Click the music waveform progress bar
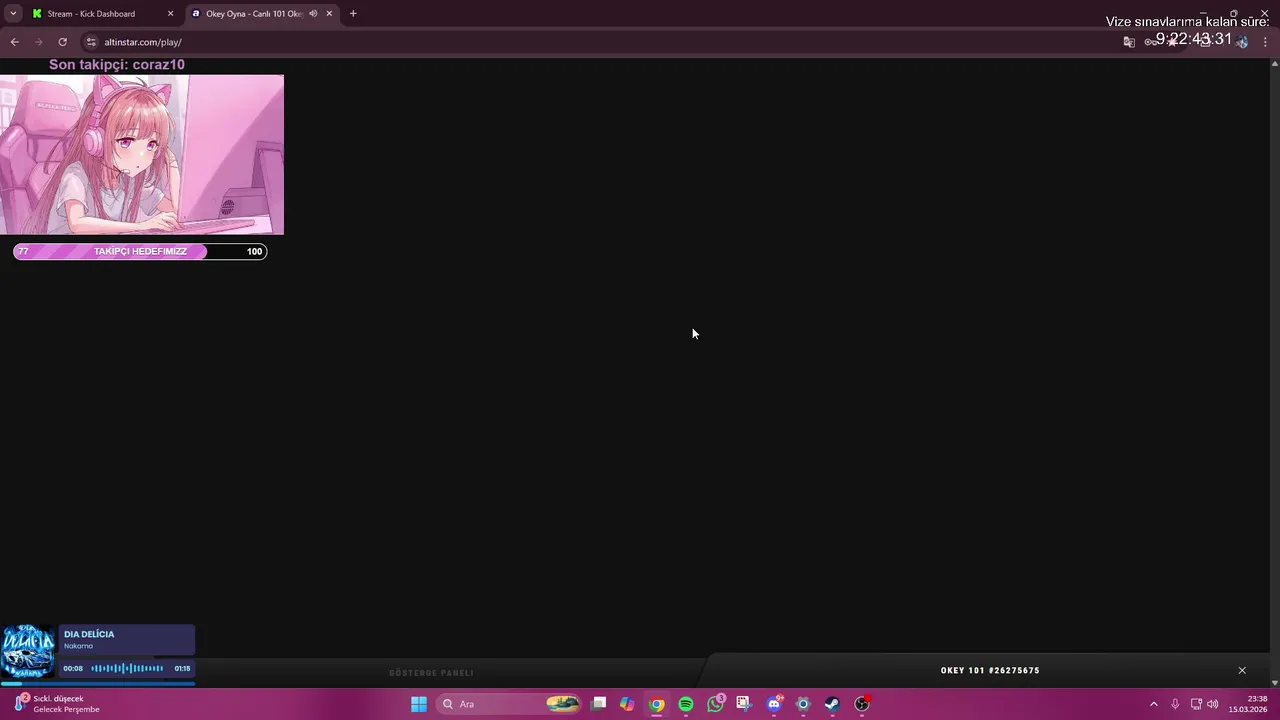 127,668
